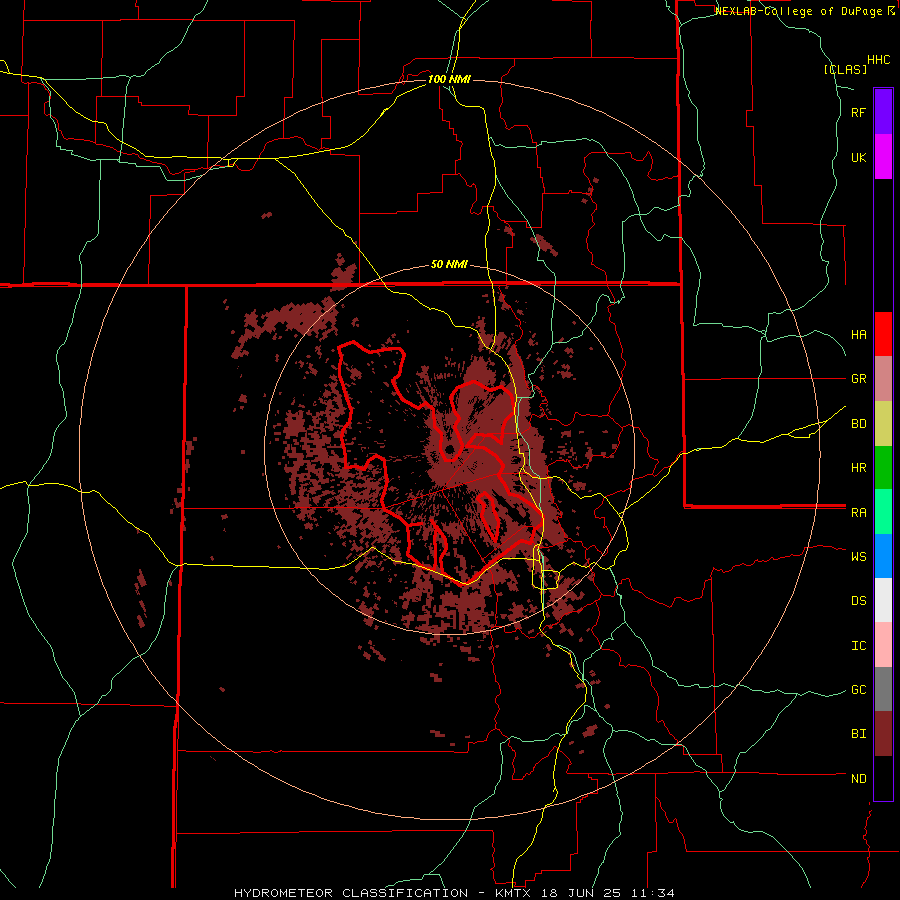Select the GC gray legend swatch
This screenshot has width=900, height=900.
[x=883, y=689]
